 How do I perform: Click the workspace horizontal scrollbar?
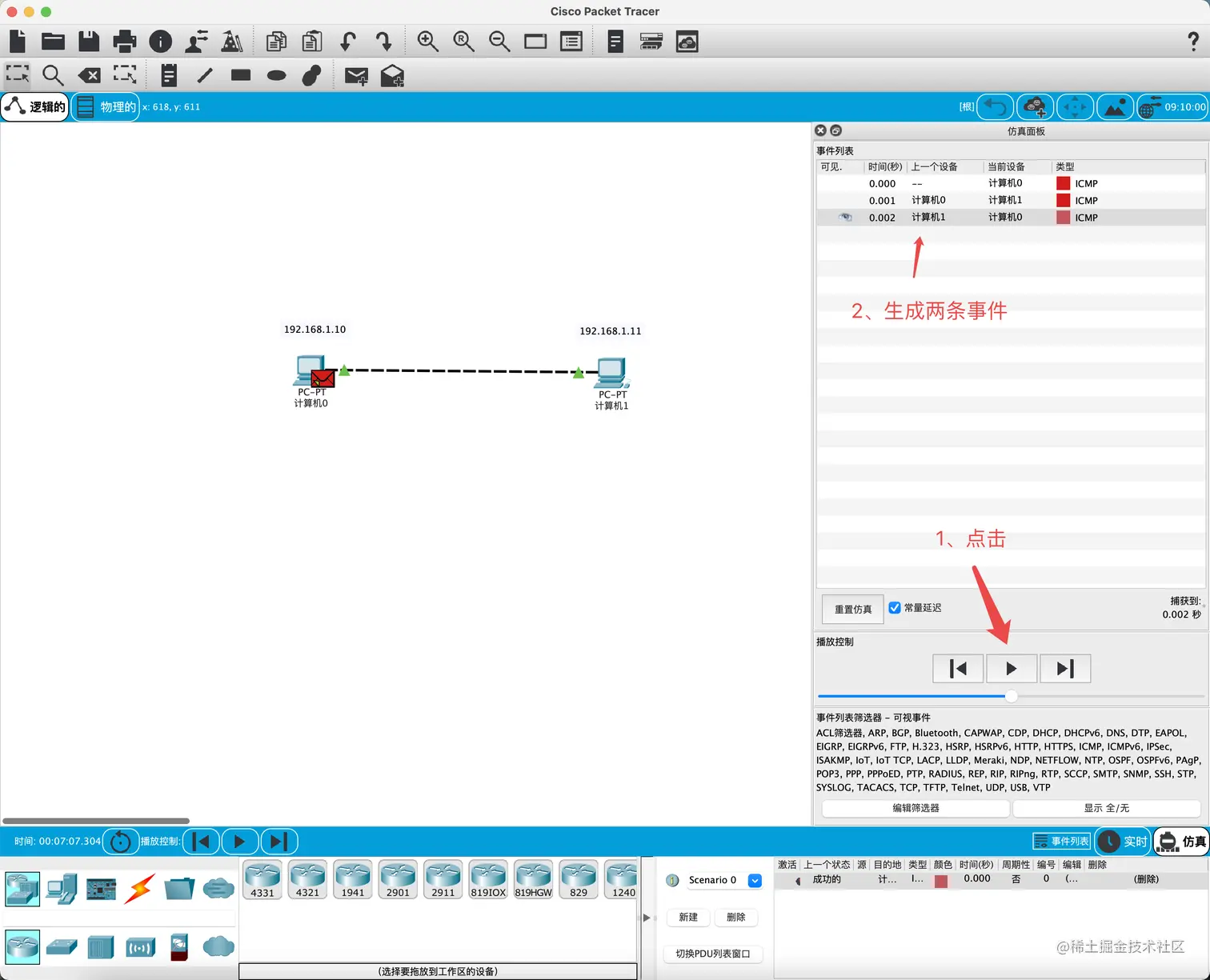(96, 821)
